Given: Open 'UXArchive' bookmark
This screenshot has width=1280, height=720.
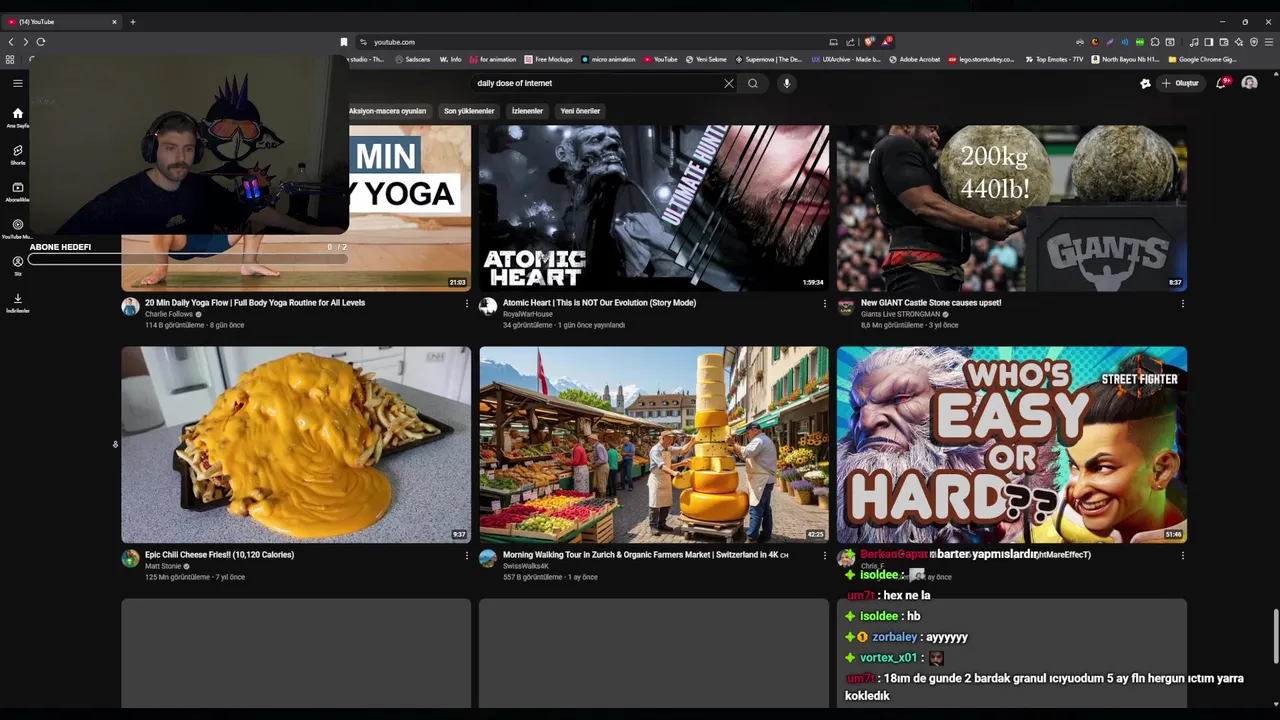Looking at the screenshot, I should 847,60.
